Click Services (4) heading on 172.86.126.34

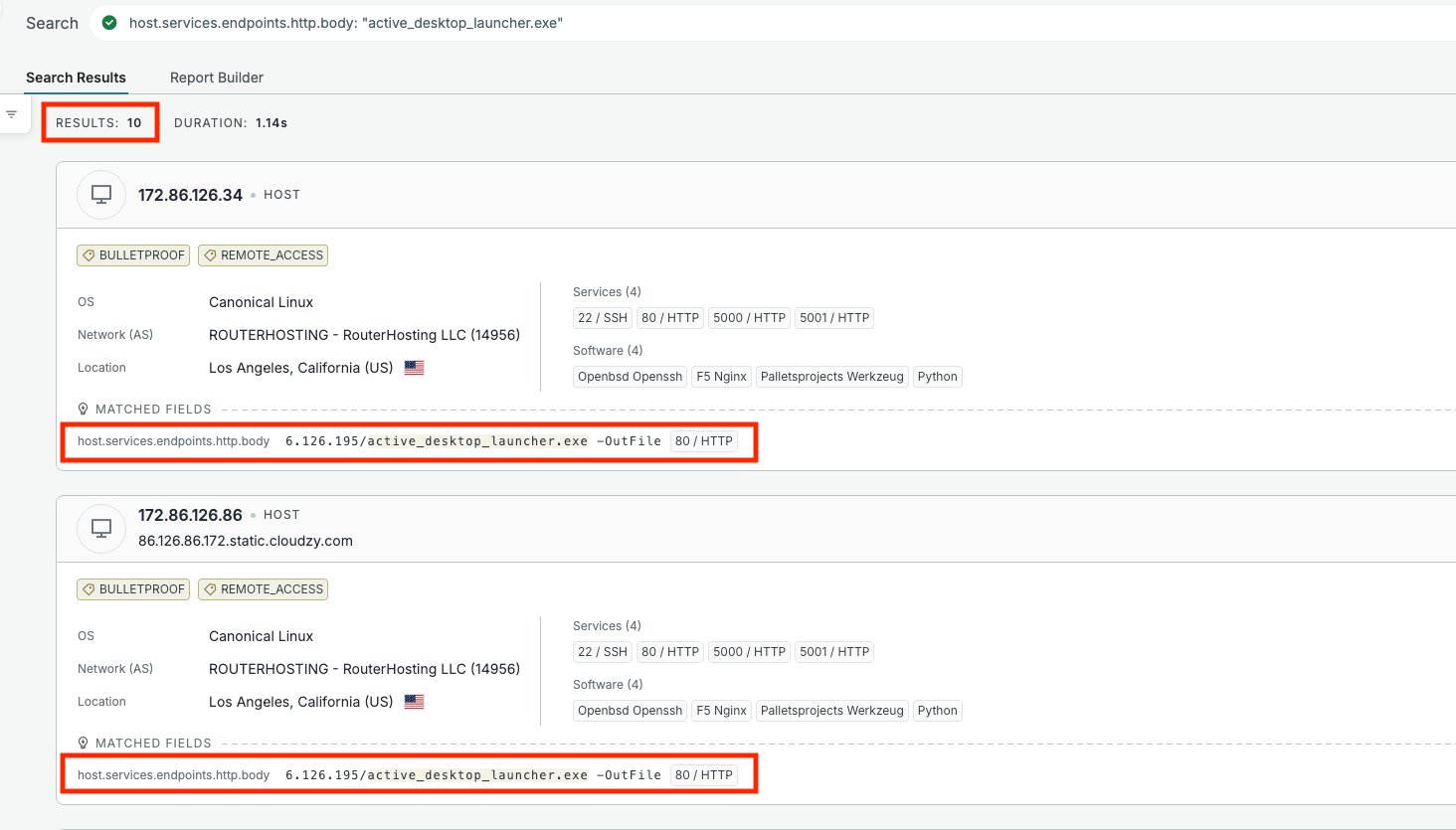point(607,292)
